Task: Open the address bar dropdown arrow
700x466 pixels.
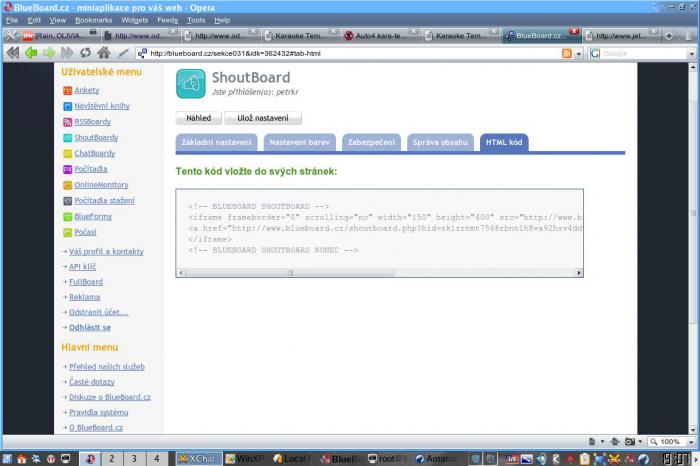Action: click(579, 54)
